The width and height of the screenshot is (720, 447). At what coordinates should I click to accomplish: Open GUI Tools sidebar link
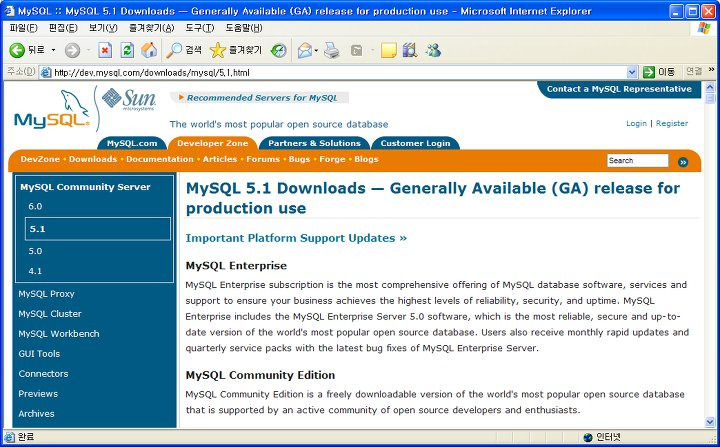pos(39,354)
